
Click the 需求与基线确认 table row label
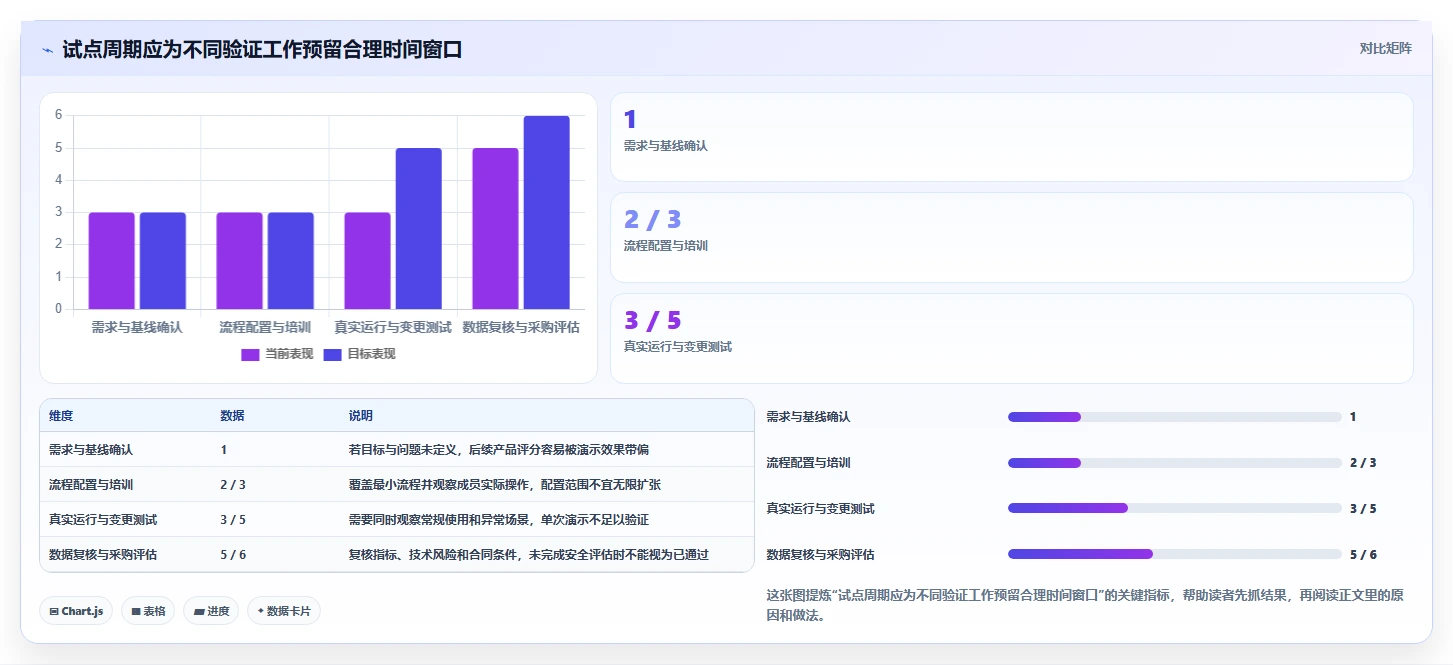(91, 450)
